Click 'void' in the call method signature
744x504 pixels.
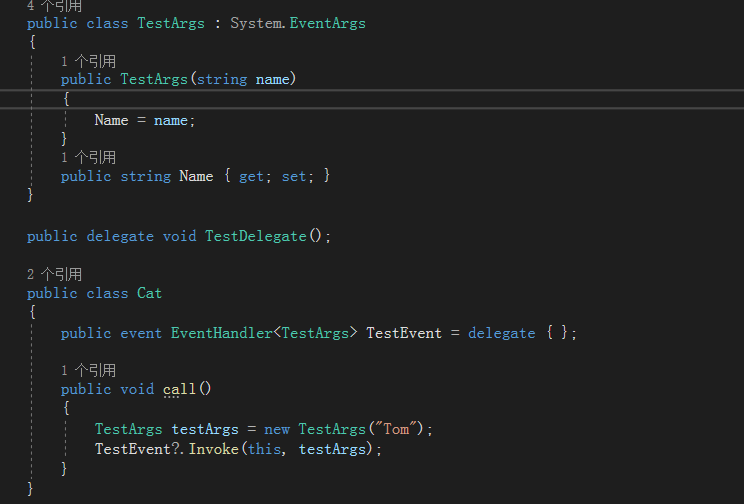pos(137,389)
